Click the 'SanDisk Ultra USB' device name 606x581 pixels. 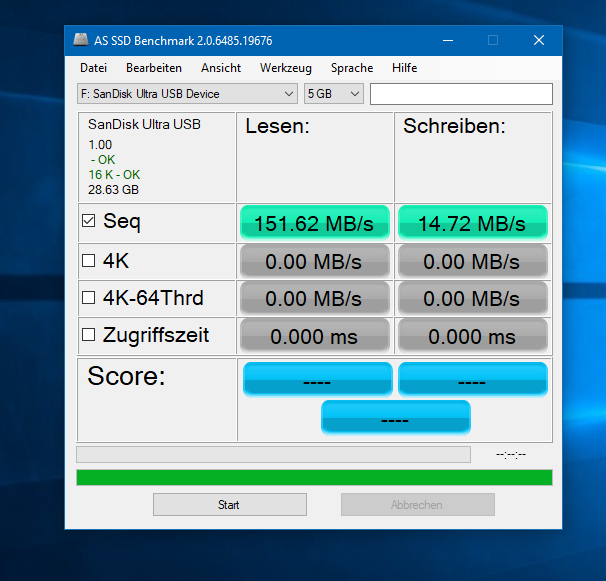coord(144,124)
